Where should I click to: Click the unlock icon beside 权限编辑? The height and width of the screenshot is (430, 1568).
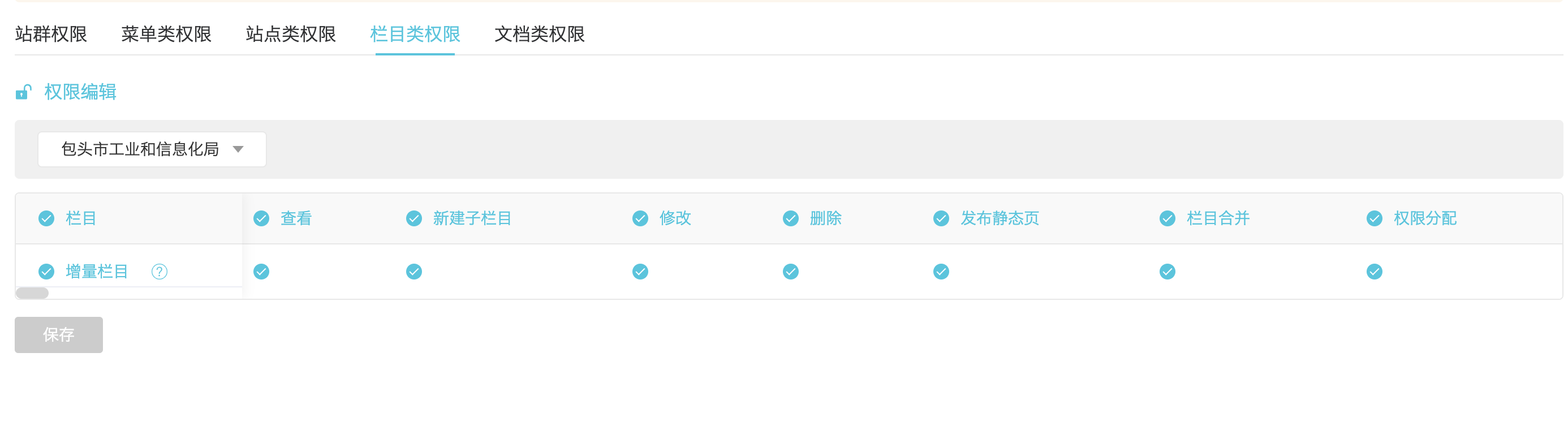click(23, 92)
